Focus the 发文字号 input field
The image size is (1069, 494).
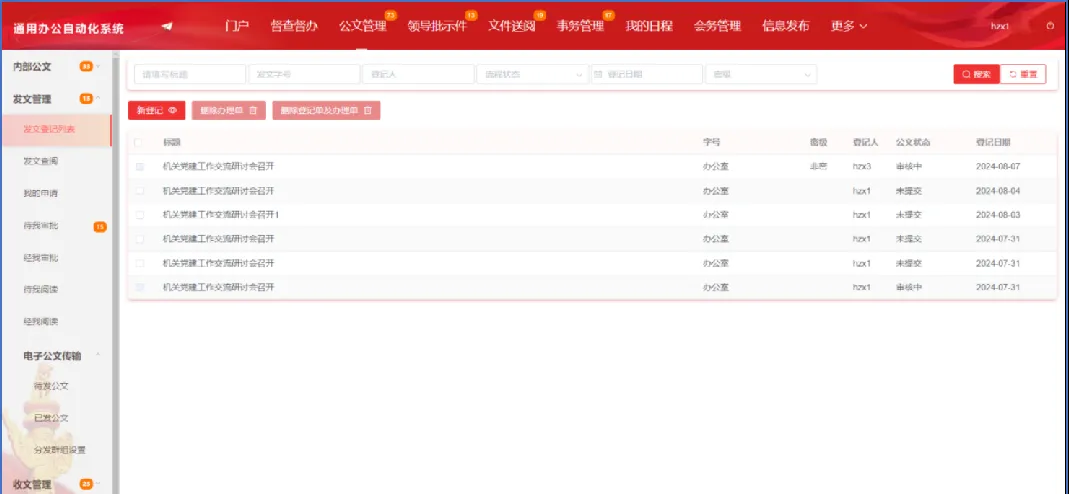coord(304,74)
